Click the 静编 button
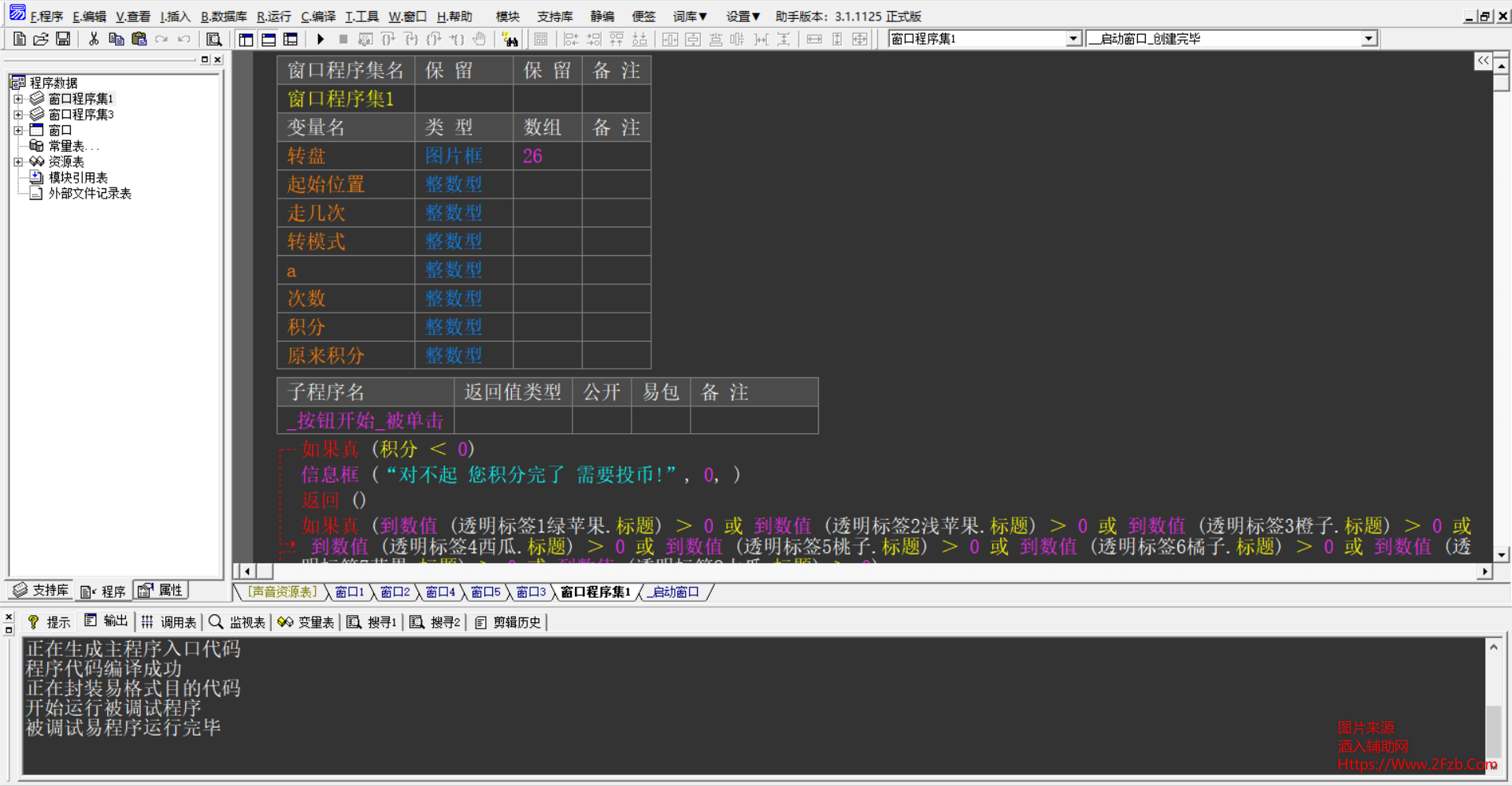 coord(602,17)
